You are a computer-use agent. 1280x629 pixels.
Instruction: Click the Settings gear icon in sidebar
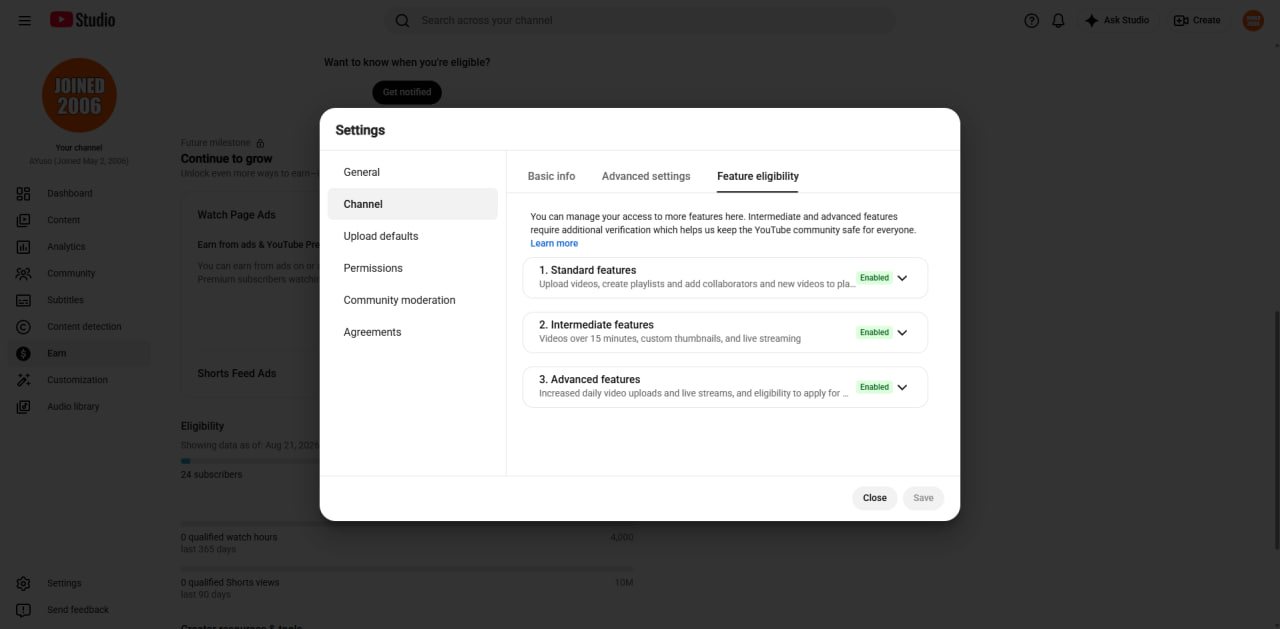[24, 583]
